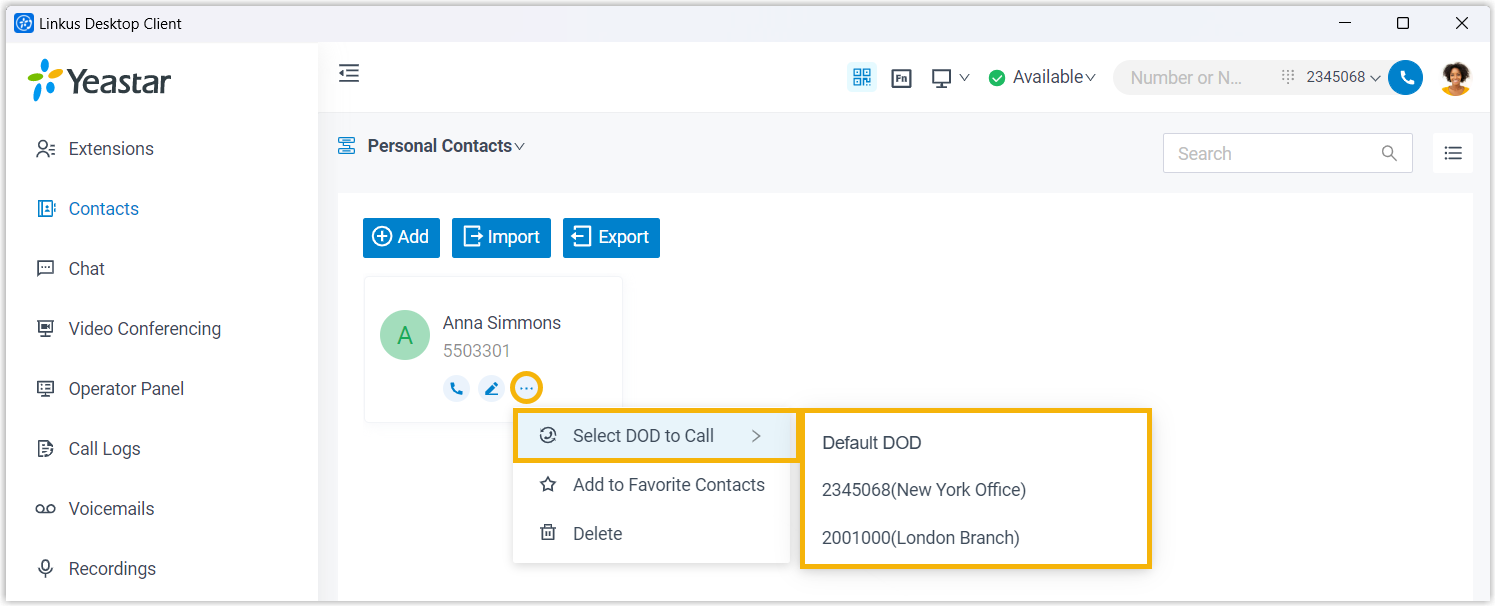Click the search magnifier icon
1496x607 pixels.
(x=1389, y=154)
